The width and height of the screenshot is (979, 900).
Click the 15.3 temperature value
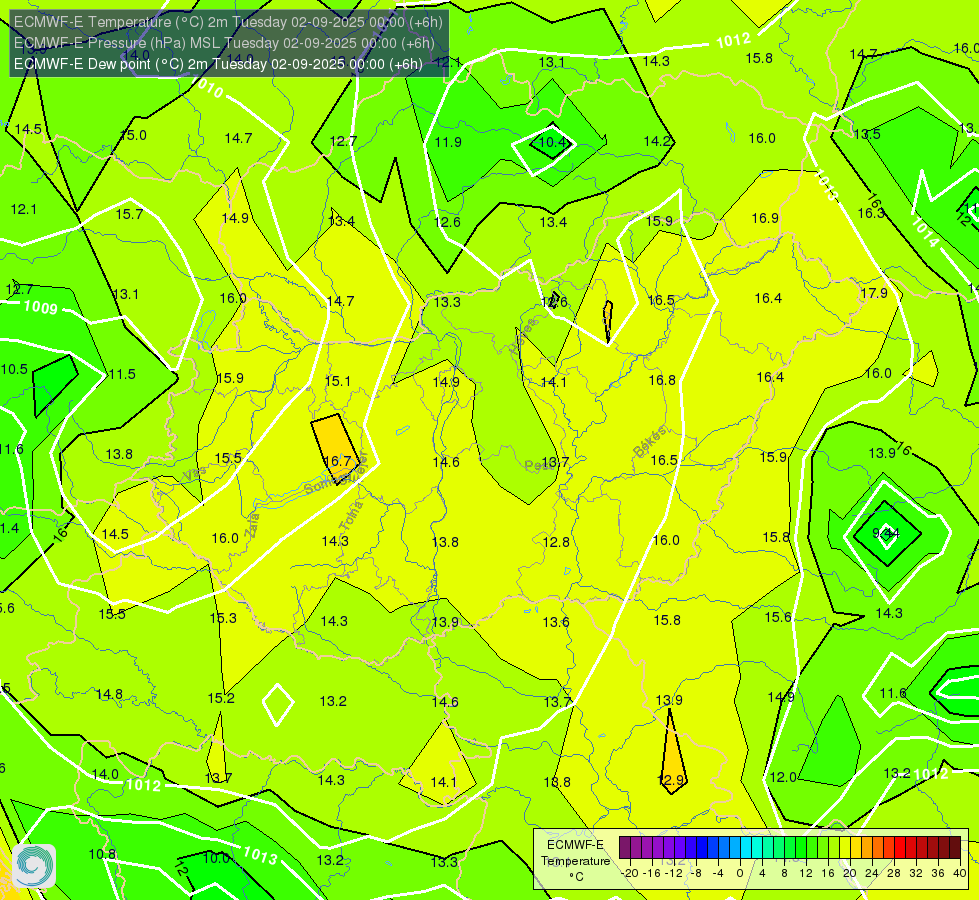223,618
